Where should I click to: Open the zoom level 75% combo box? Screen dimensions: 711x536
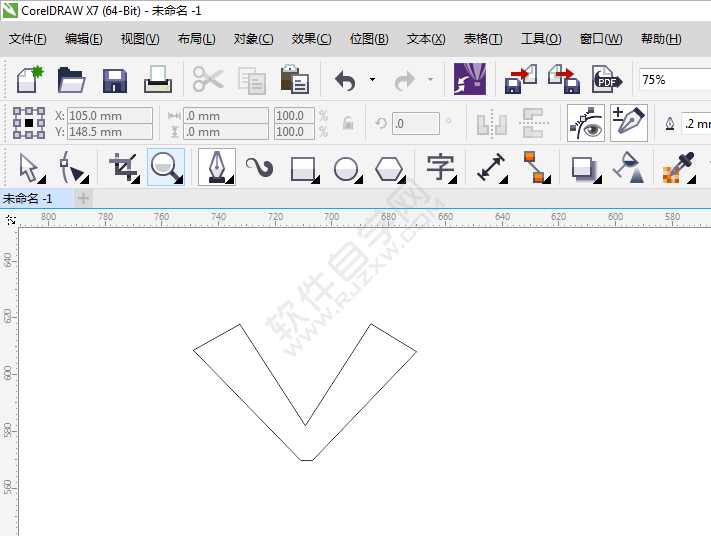coord(675,80)
